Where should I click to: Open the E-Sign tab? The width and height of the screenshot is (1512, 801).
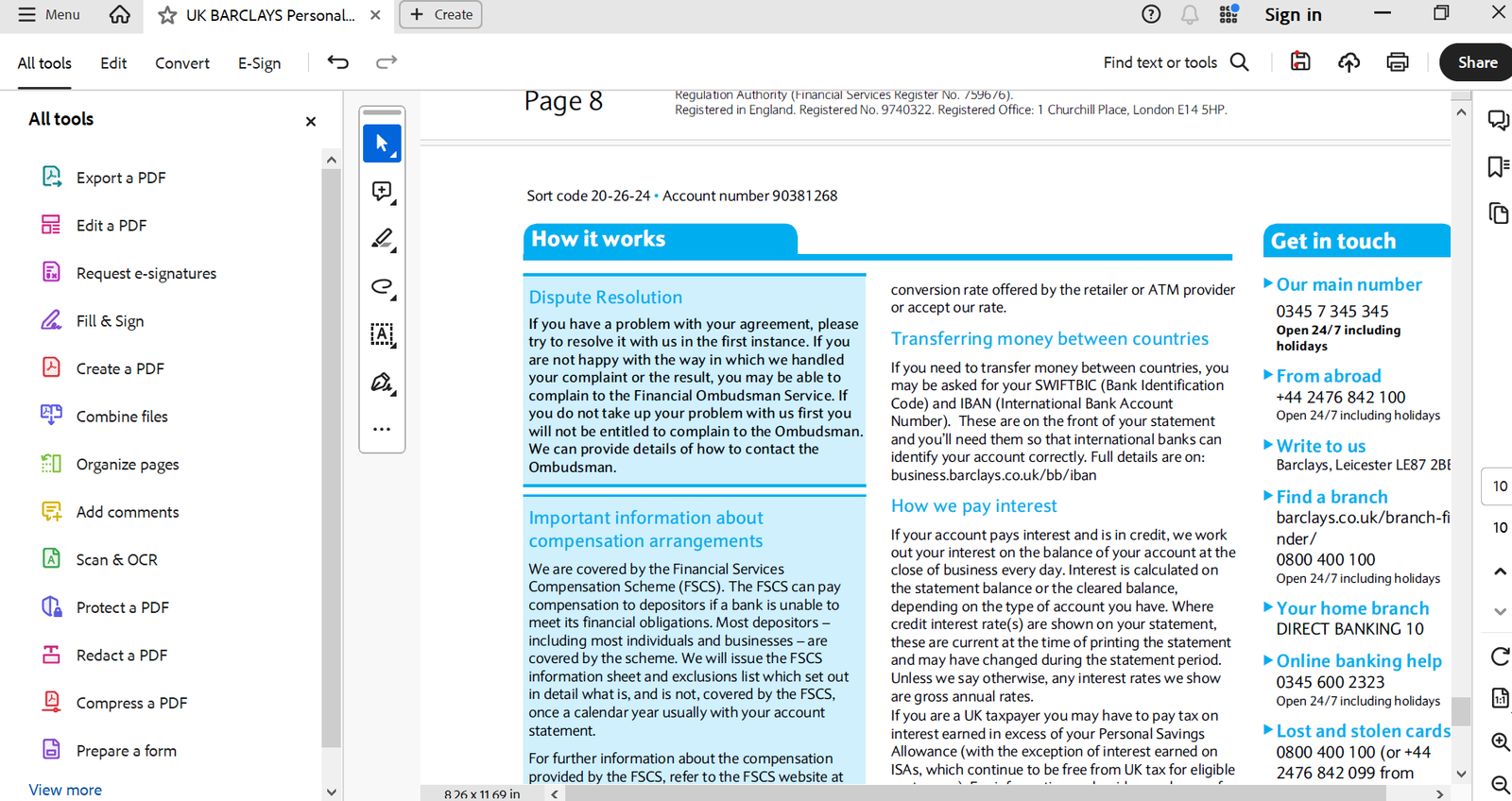click(x=259, y=63)
